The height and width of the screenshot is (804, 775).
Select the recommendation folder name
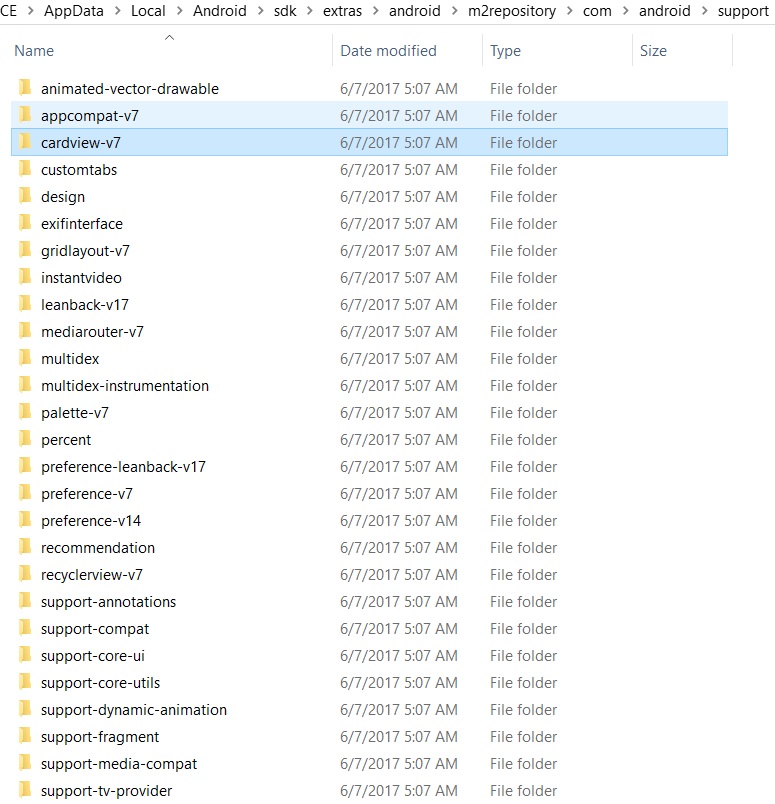coord(98,547)
